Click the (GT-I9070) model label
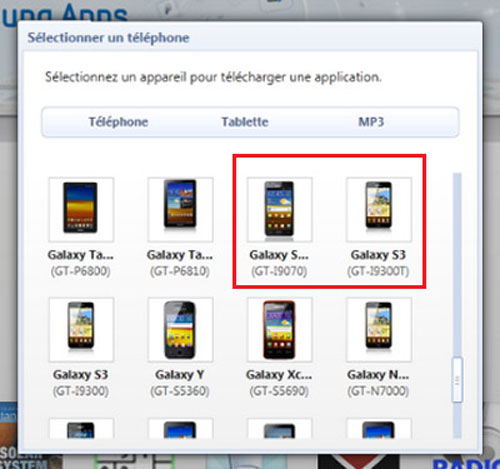The image size is (500, 469). (279, 271)
